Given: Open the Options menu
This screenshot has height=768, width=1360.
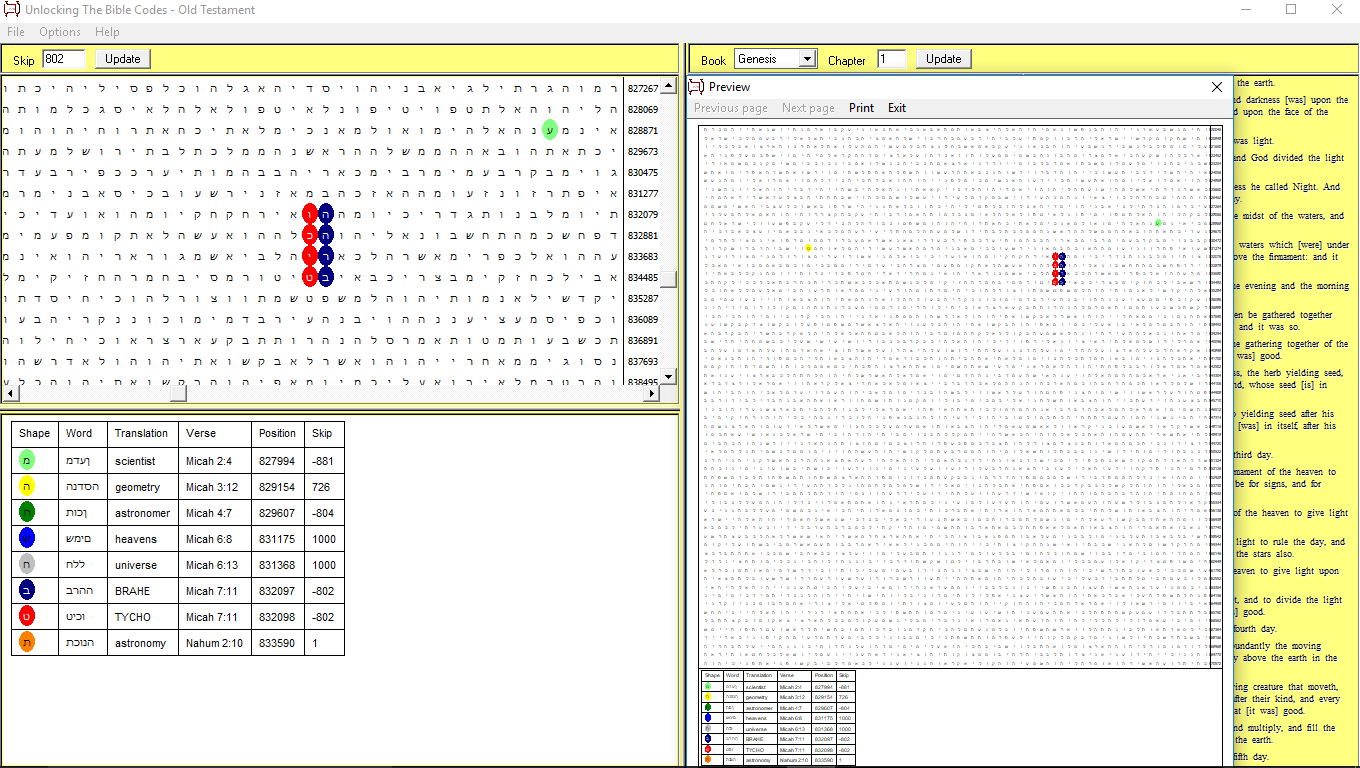Looking at the screenshot, I should [x=60, y=32].
